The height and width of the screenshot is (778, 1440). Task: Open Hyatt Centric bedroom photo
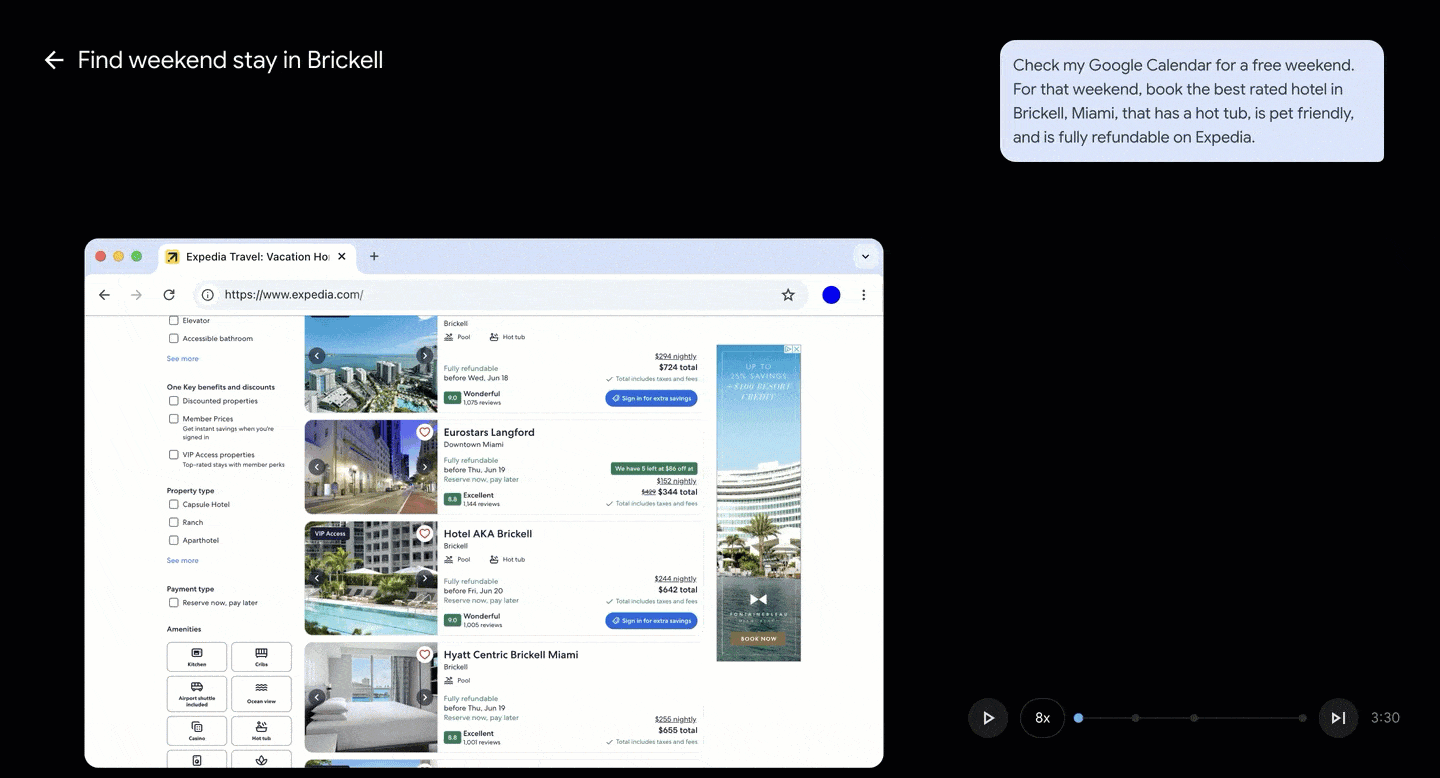pyautogui.click(x=371, y=697)
